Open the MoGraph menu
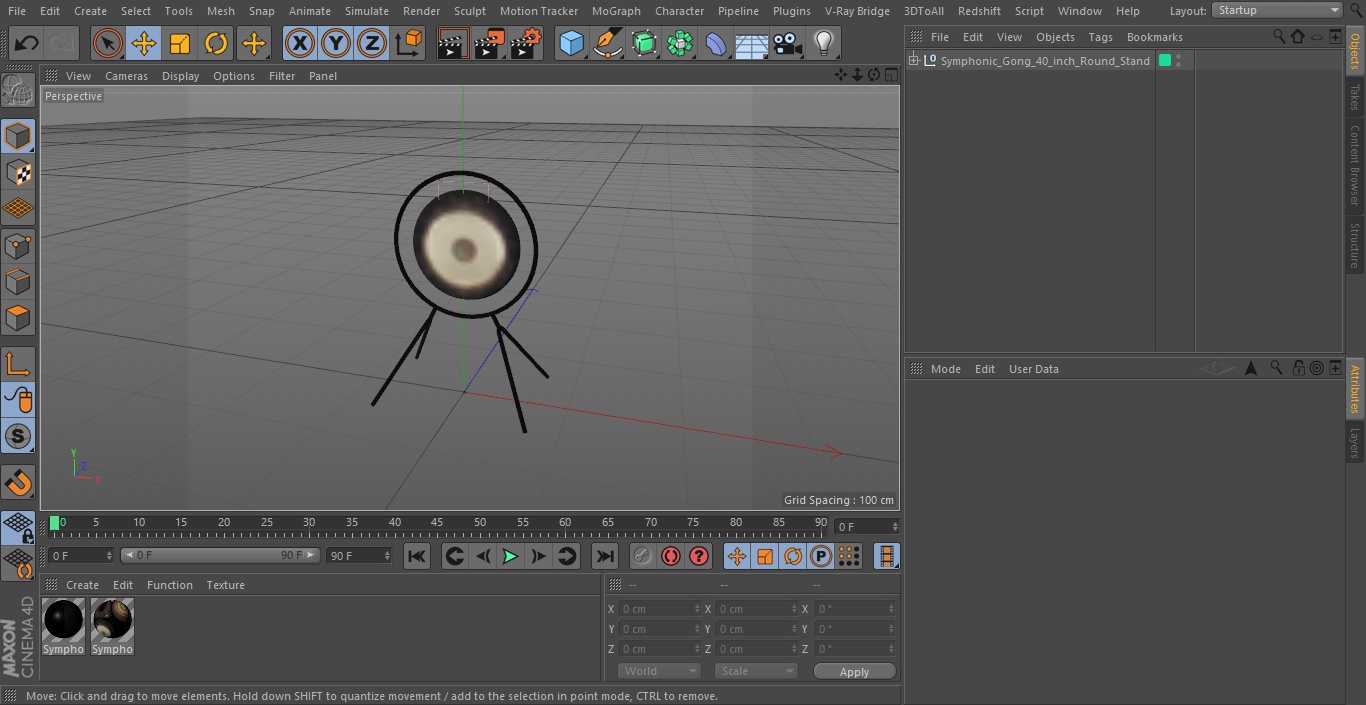The image size is (1366, 705). [x=616, y=11]
